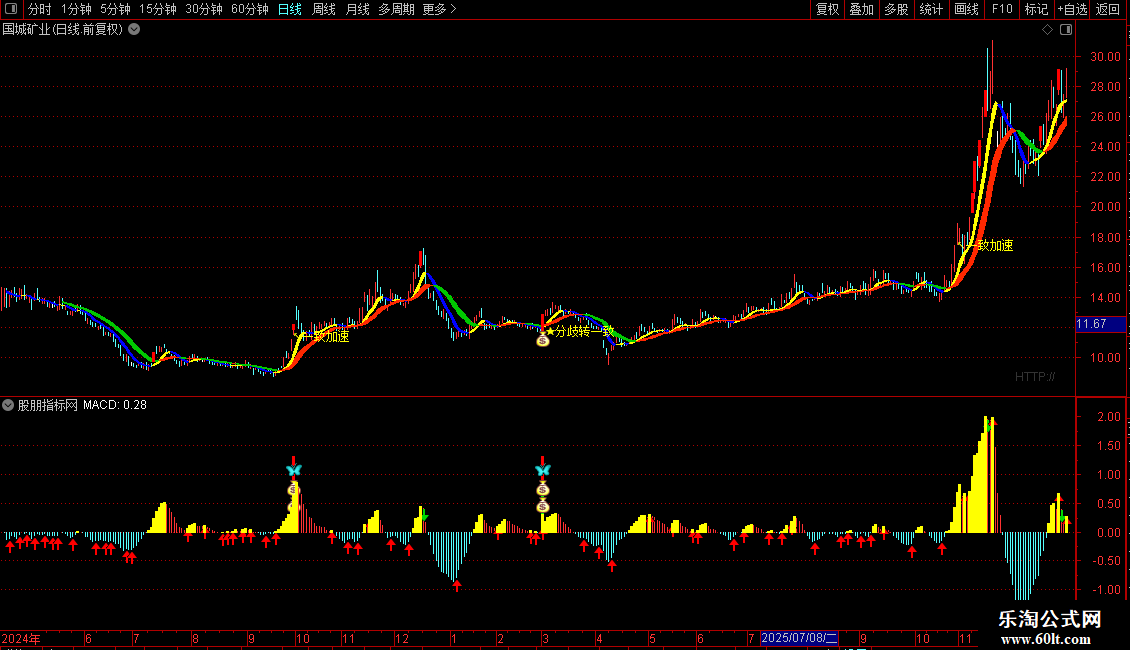Viewport: 1130px width, 650px height.
Task: Open the 复权 adjustment options
Action: (827, 9)
